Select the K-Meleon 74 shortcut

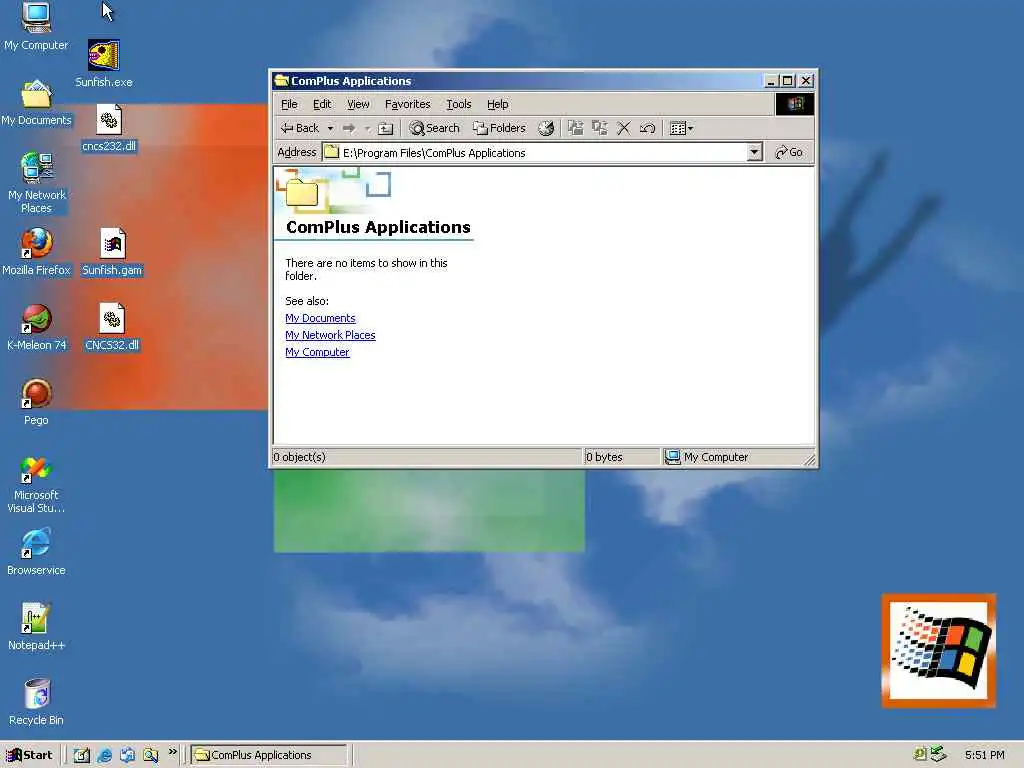pyautogui.click(x=36, y=327)
